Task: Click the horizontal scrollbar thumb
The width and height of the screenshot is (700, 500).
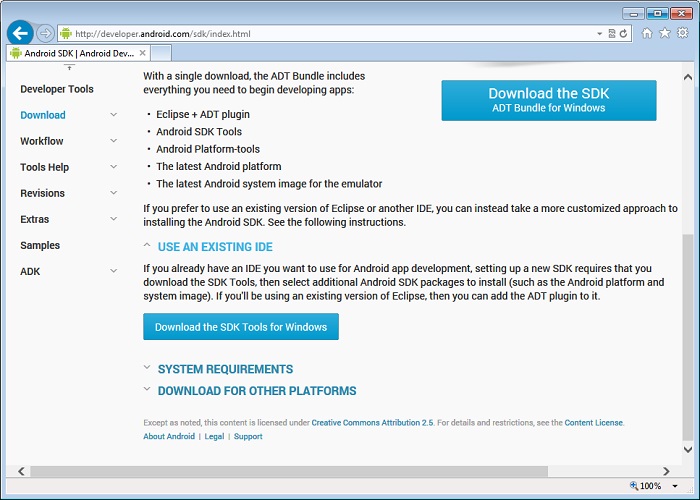Action: click(289, 471)
